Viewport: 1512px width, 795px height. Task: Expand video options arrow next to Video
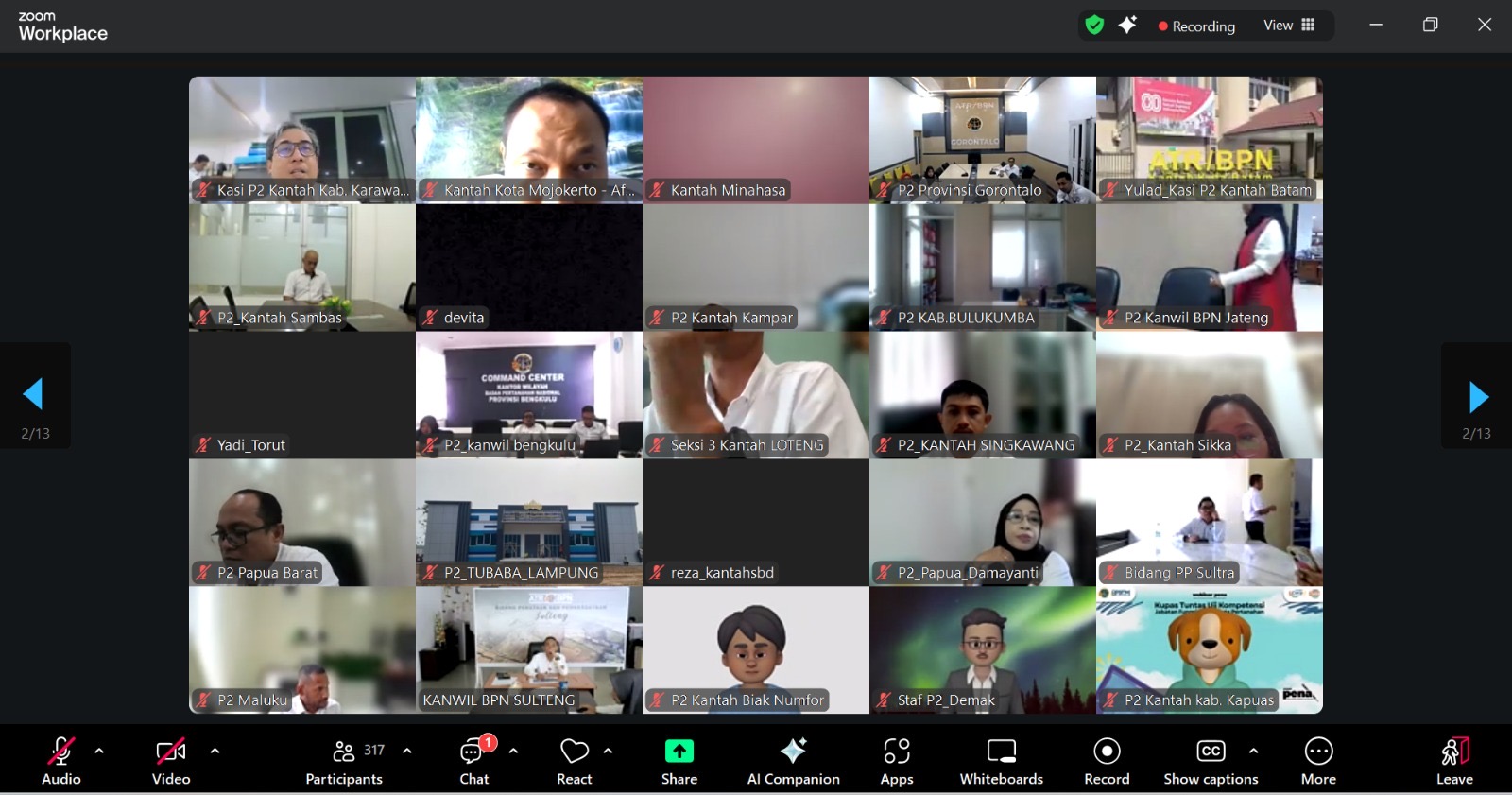point(215,752)
